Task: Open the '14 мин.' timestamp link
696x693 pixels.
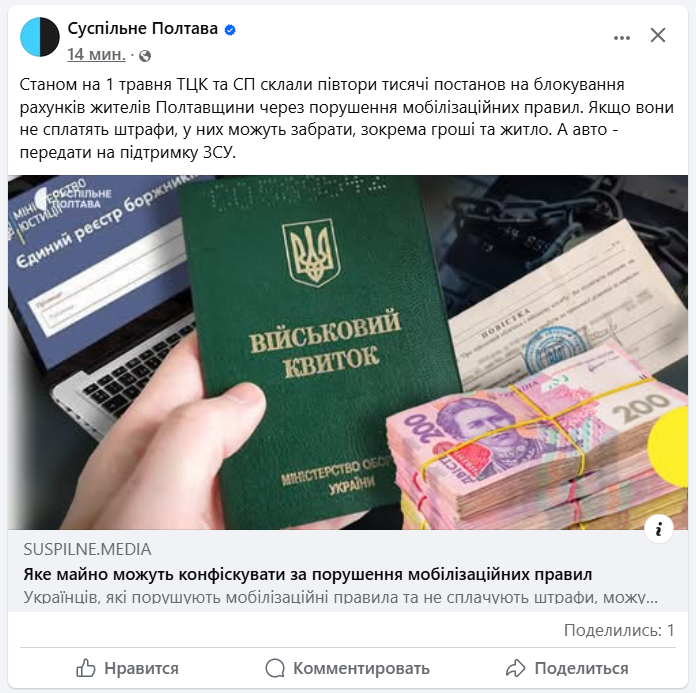Action: click(x=96, y=54)
